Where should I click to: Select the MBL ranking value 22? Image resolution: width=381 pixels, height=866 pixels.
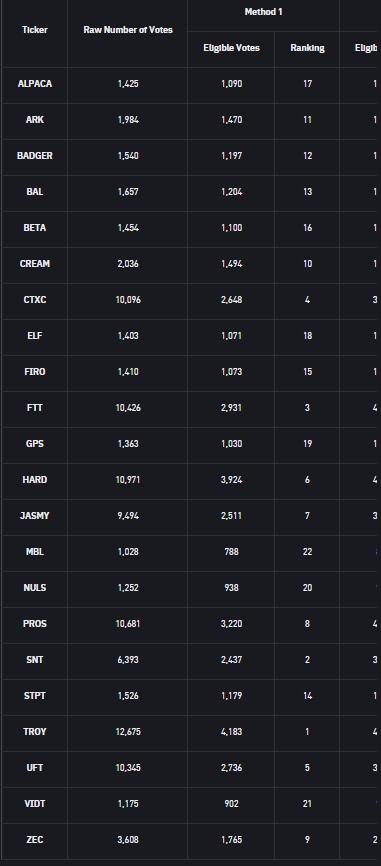(x=307, y=552)
